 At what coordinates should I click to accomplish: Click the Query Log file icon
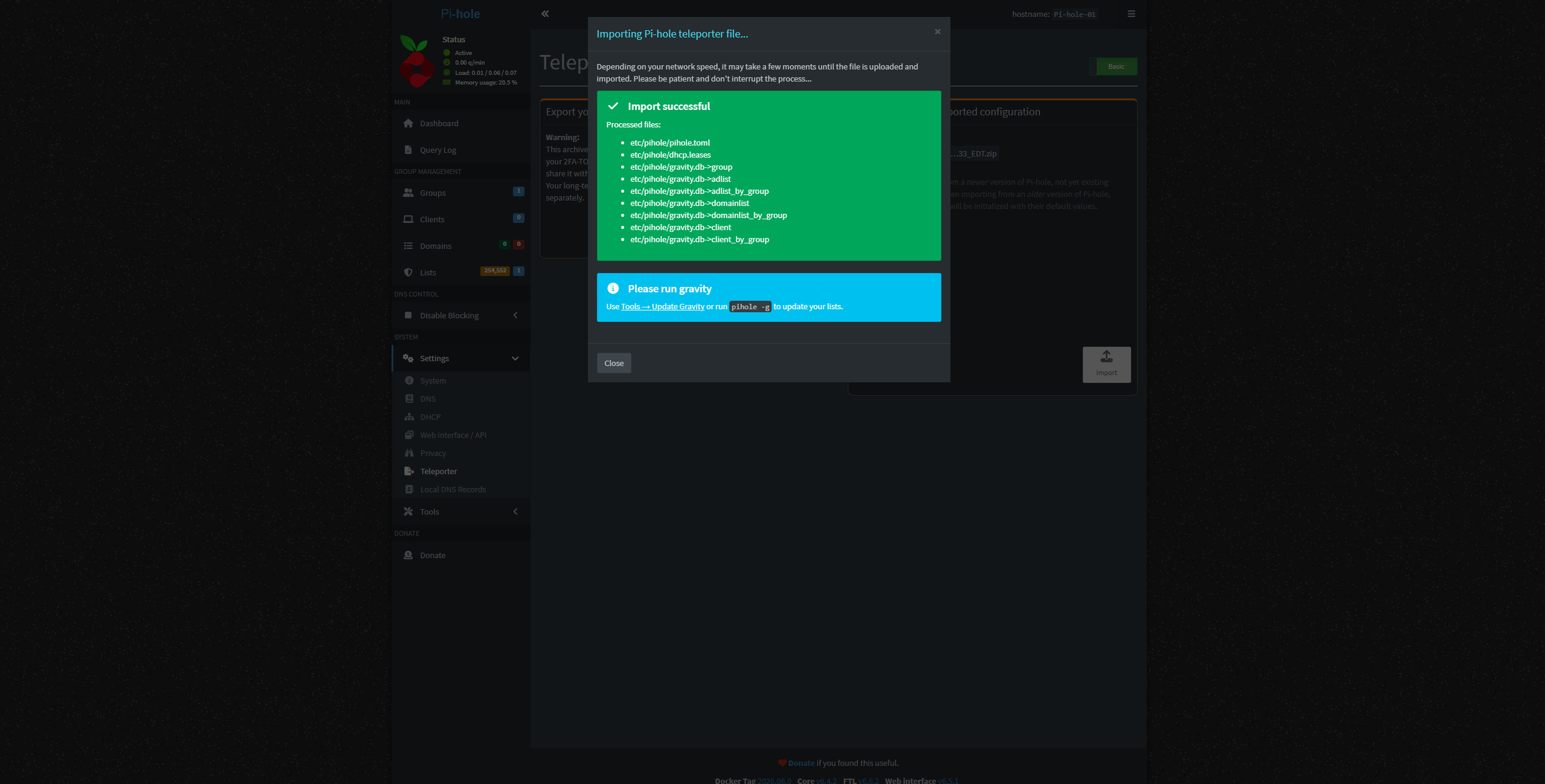(408, 150)
